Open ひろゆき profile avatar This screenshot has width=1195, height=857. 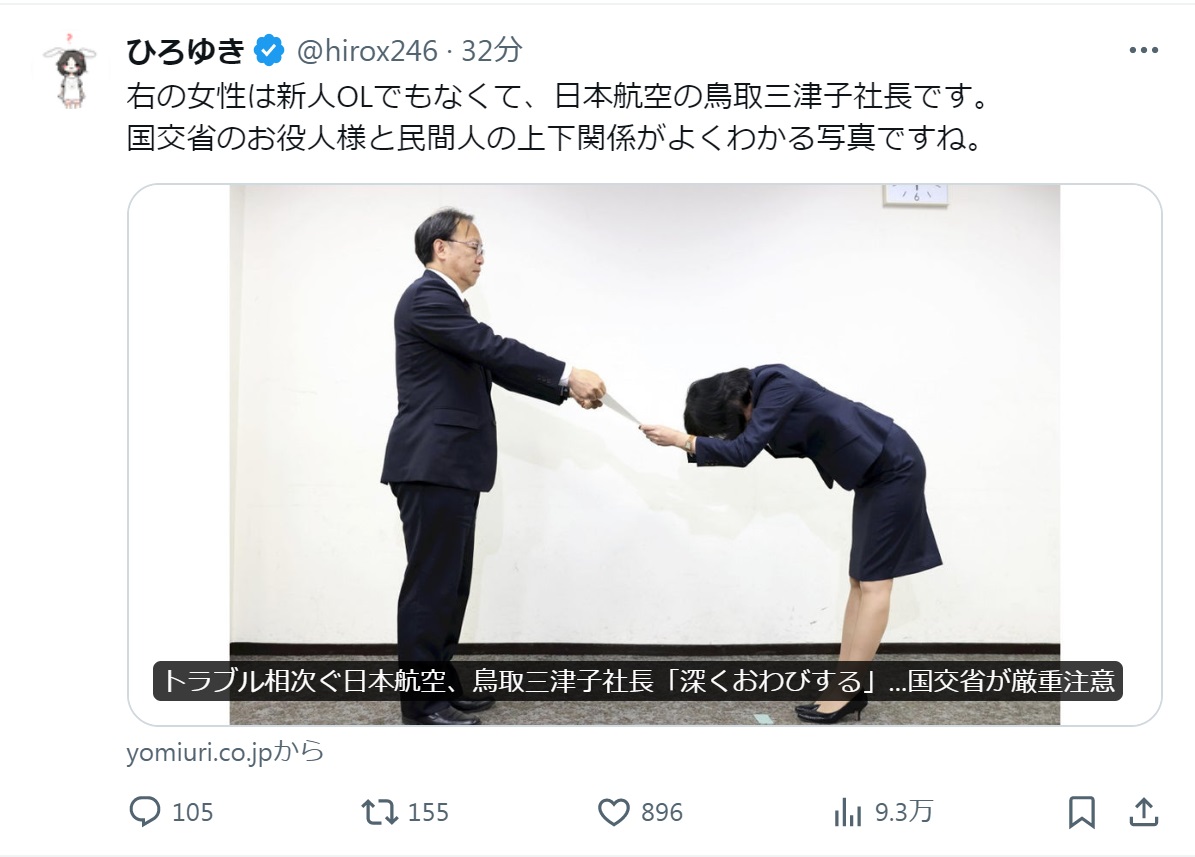point(72,70)
